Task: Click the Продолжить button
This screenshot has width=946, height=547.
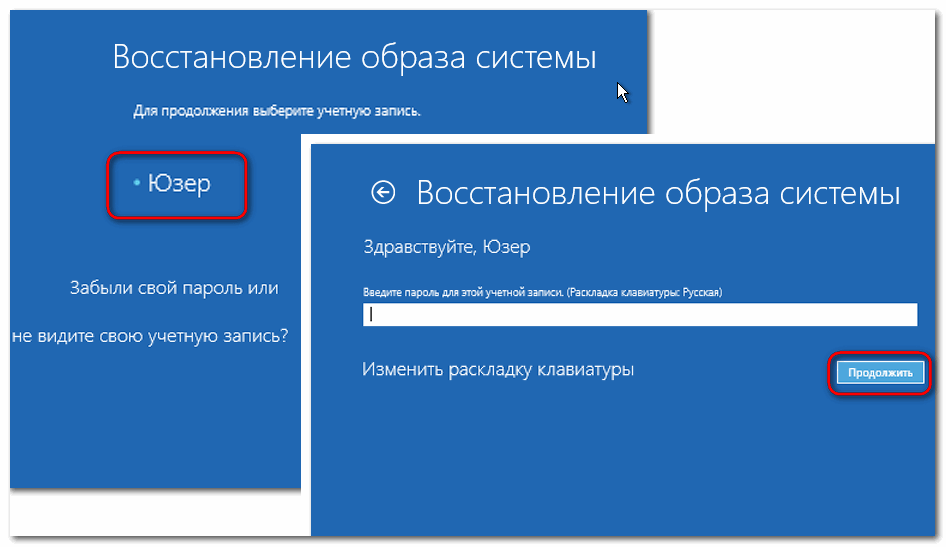Action: (x=880, y=373)
